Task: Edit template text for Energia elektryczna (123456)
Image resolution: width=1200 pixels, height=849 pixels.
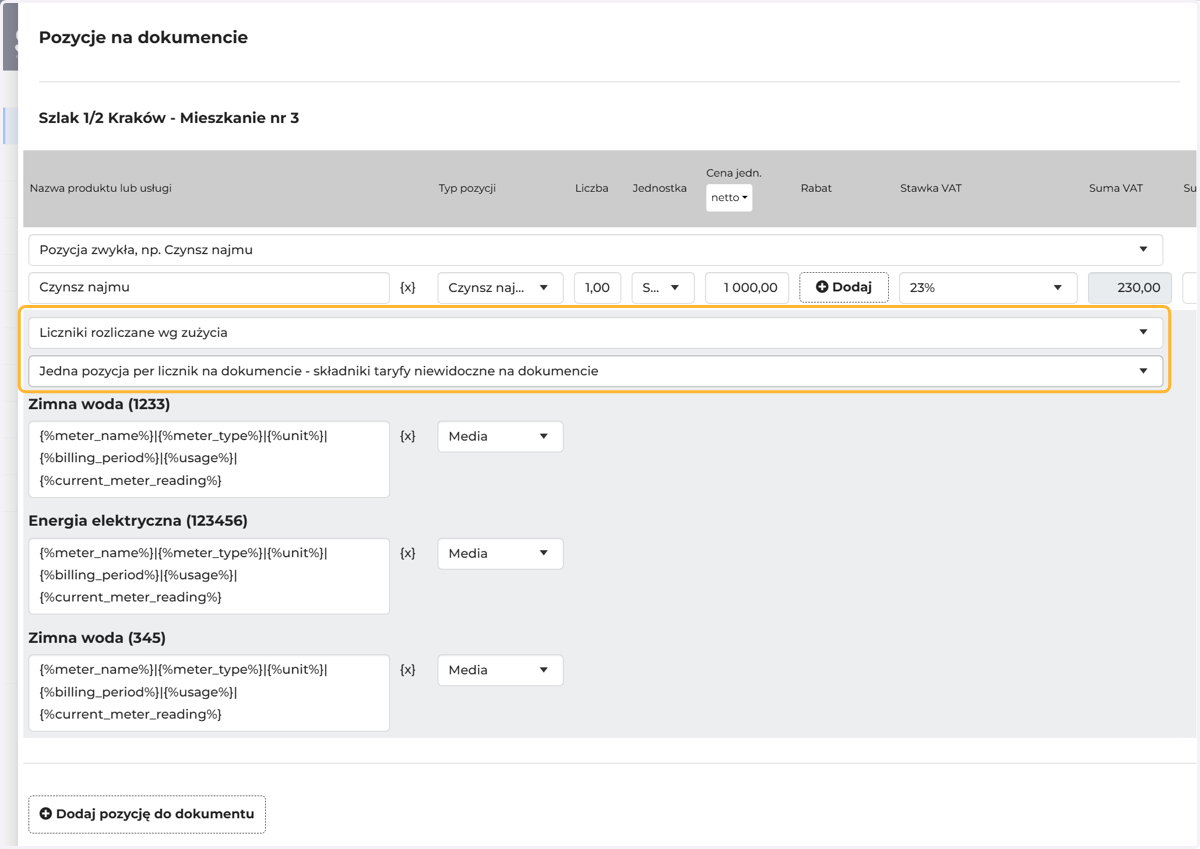Action: point(209,576)
